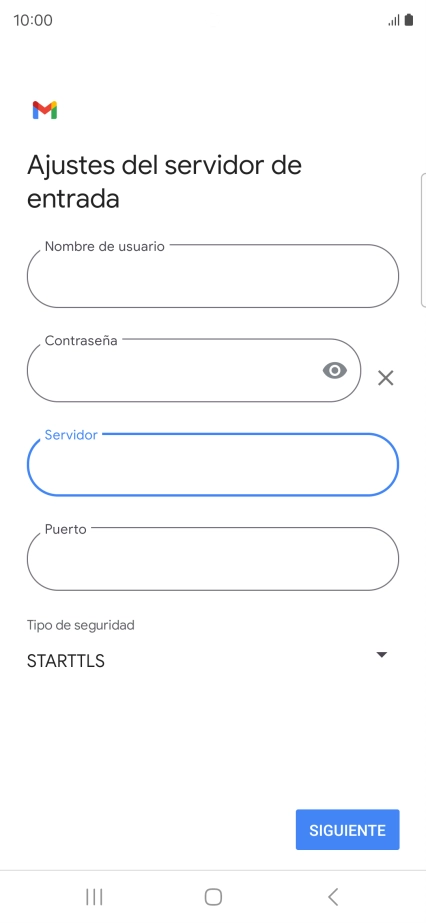This screenshot has width=426, height=923.
Task: Tap the Gmail logo icon
Action: coord(45,110)
